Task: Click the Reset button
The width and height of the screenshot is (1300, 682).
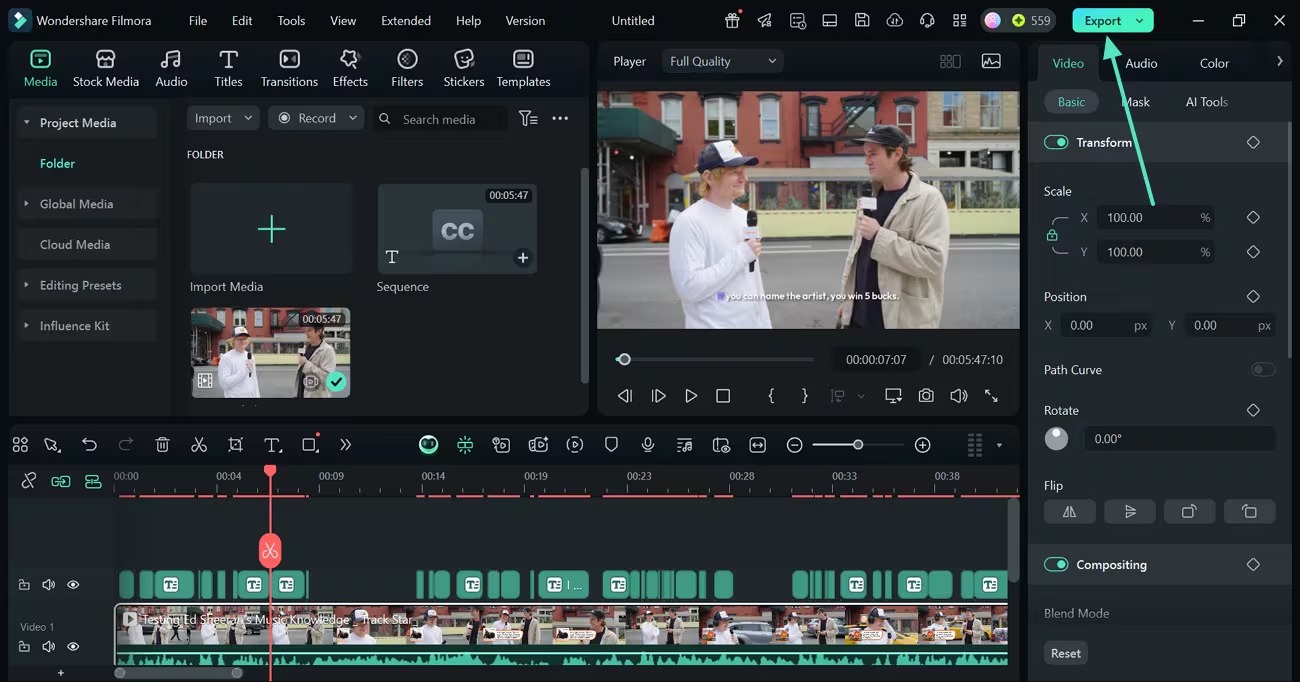Action: click(x=1065, y=653)
